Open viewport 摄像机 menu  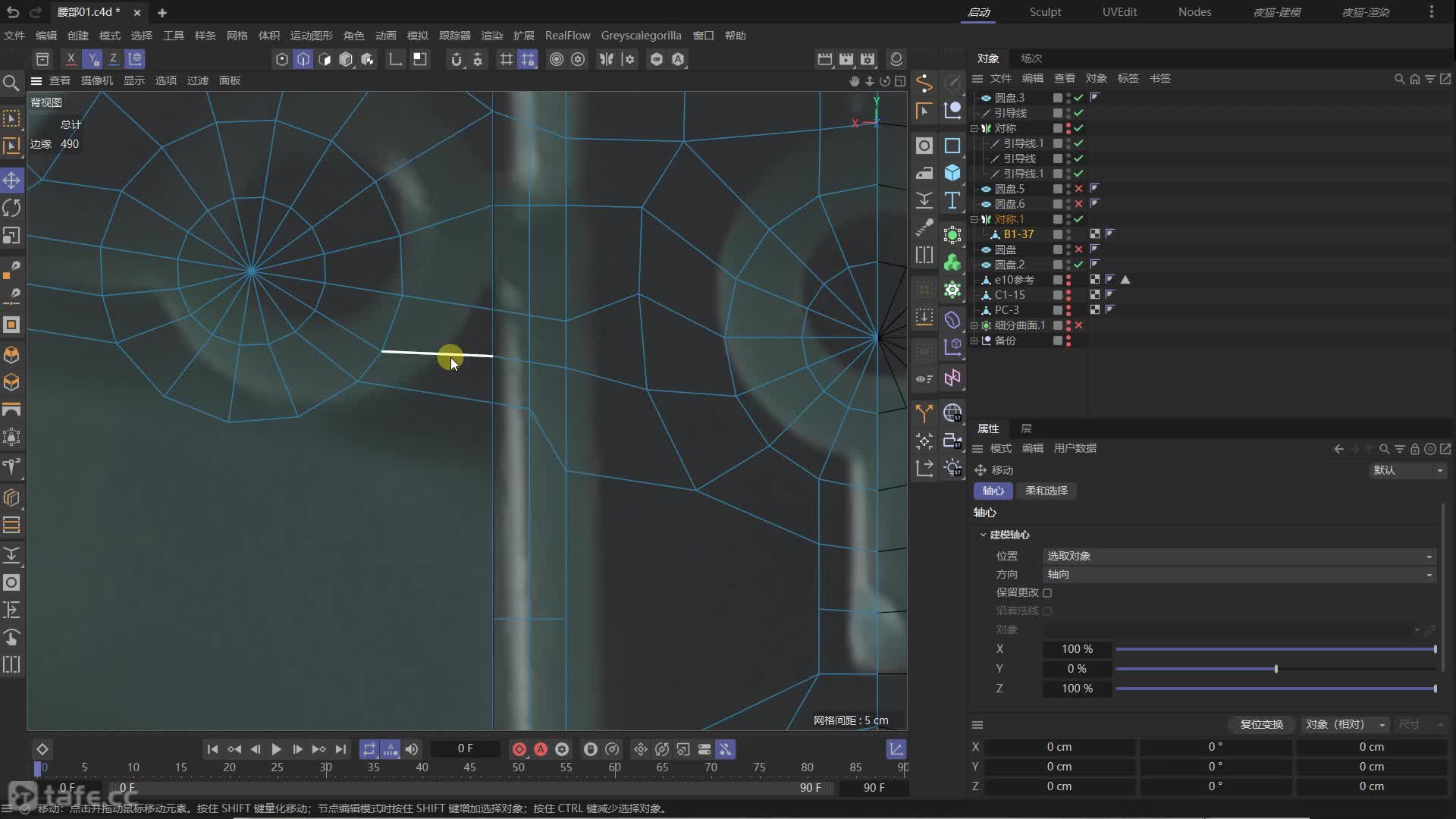pos(97,80)
